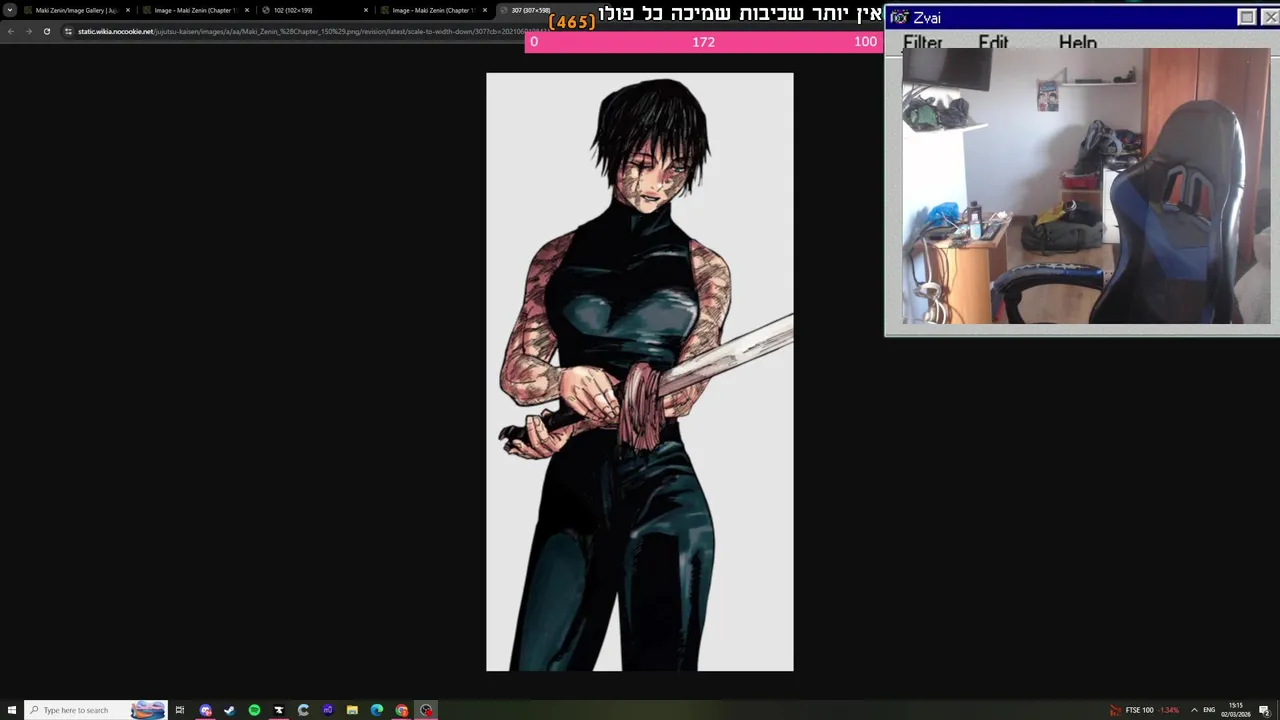Viewport: 1280px width, 720px height.
Task: Open the OBS Studio taskbar icon
Action: point(426,710)
